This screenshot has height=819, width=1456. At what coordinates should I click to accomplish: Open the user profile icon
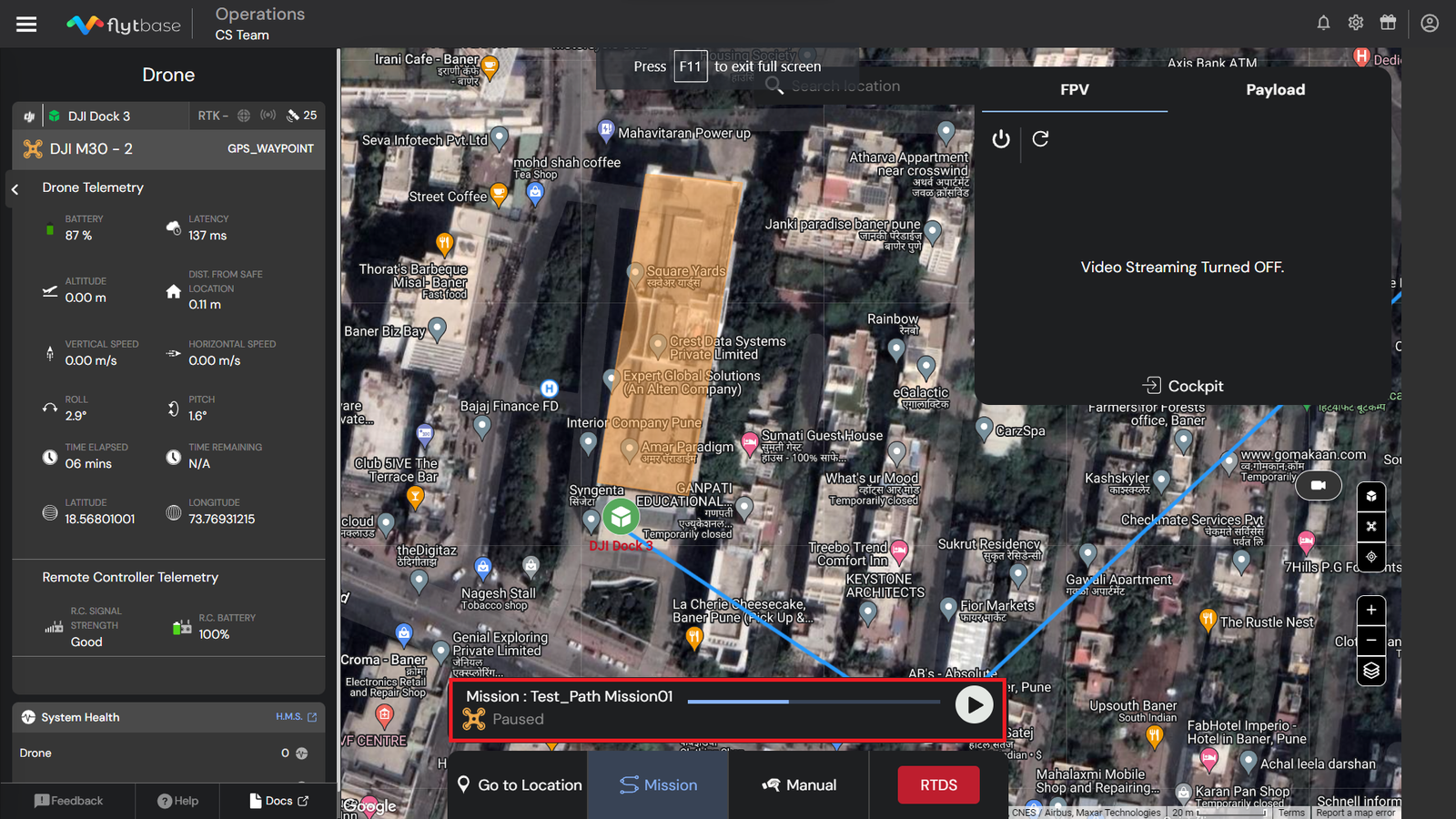point(1430,23)
